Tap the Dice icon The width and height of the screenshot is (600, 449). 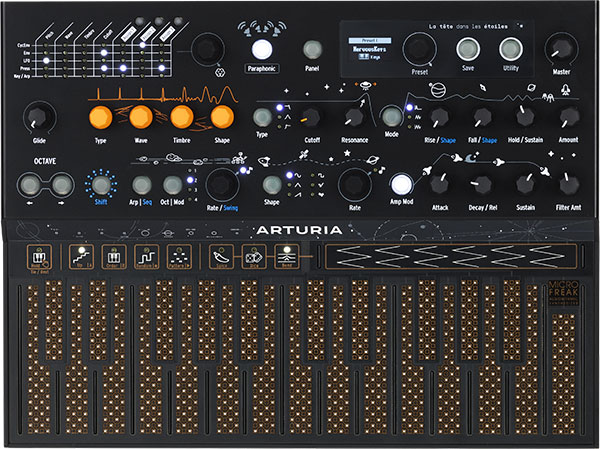pos(254,256)
